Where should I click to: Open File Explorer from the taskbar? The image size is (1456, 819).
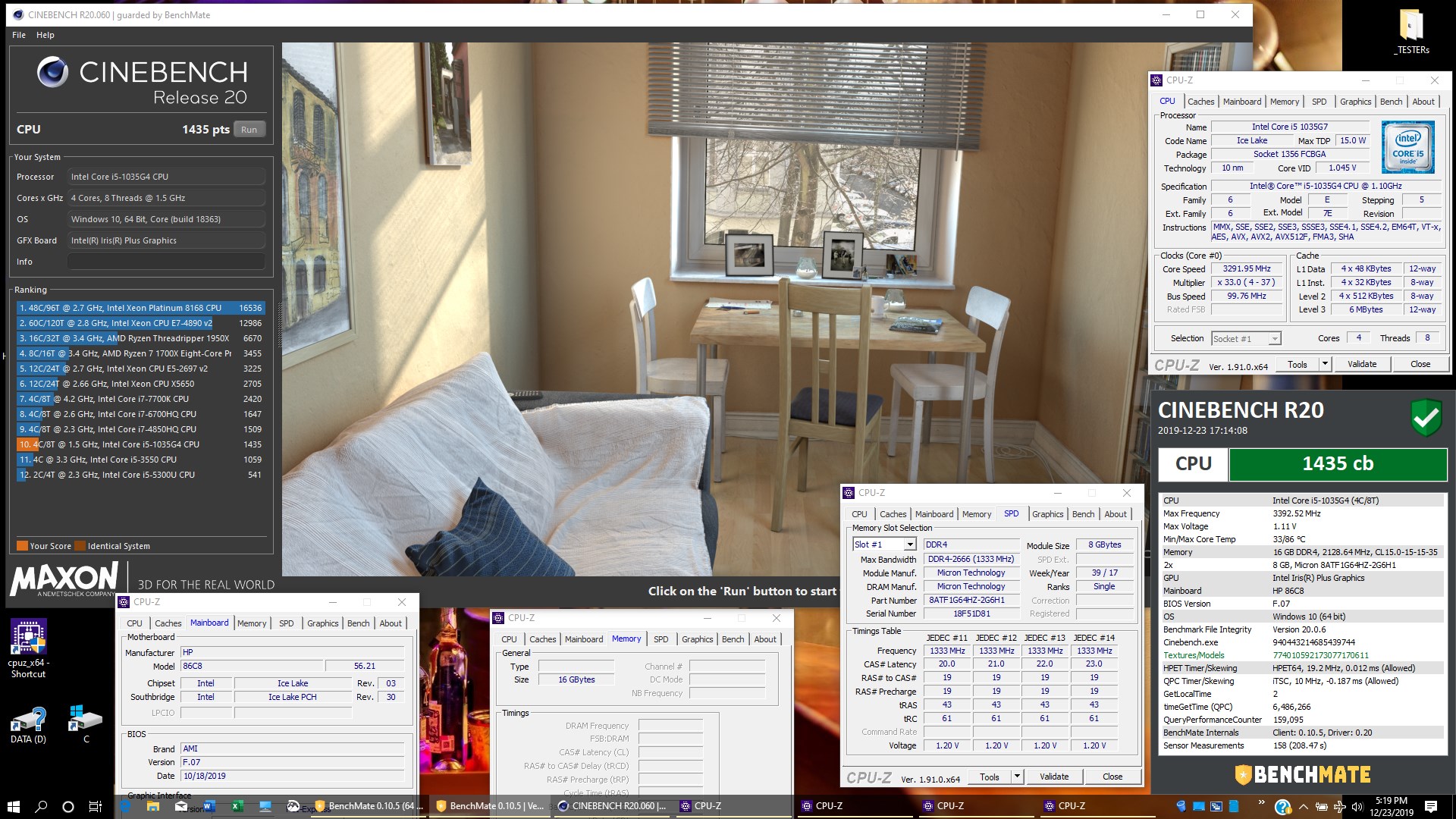tap(152, 806)
